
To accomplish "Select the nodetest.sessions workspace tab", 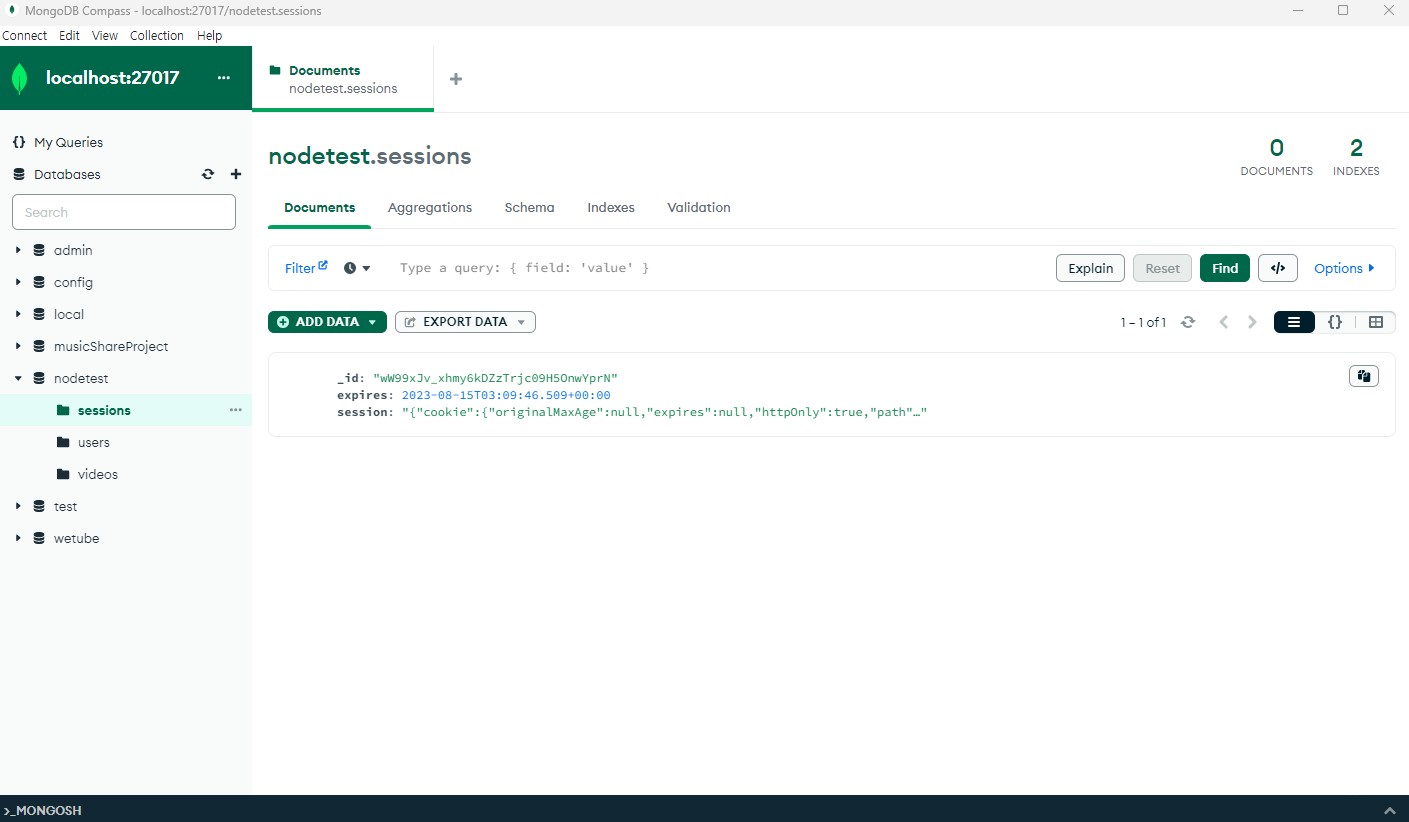I will [x=343, y=79].
